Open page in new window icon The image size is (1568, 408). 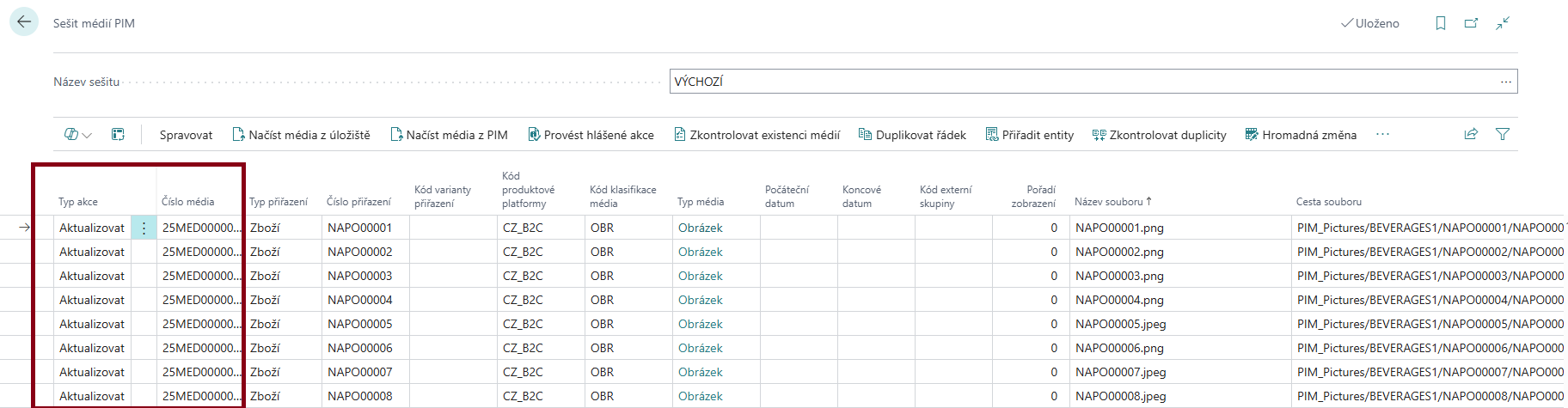1471,23
